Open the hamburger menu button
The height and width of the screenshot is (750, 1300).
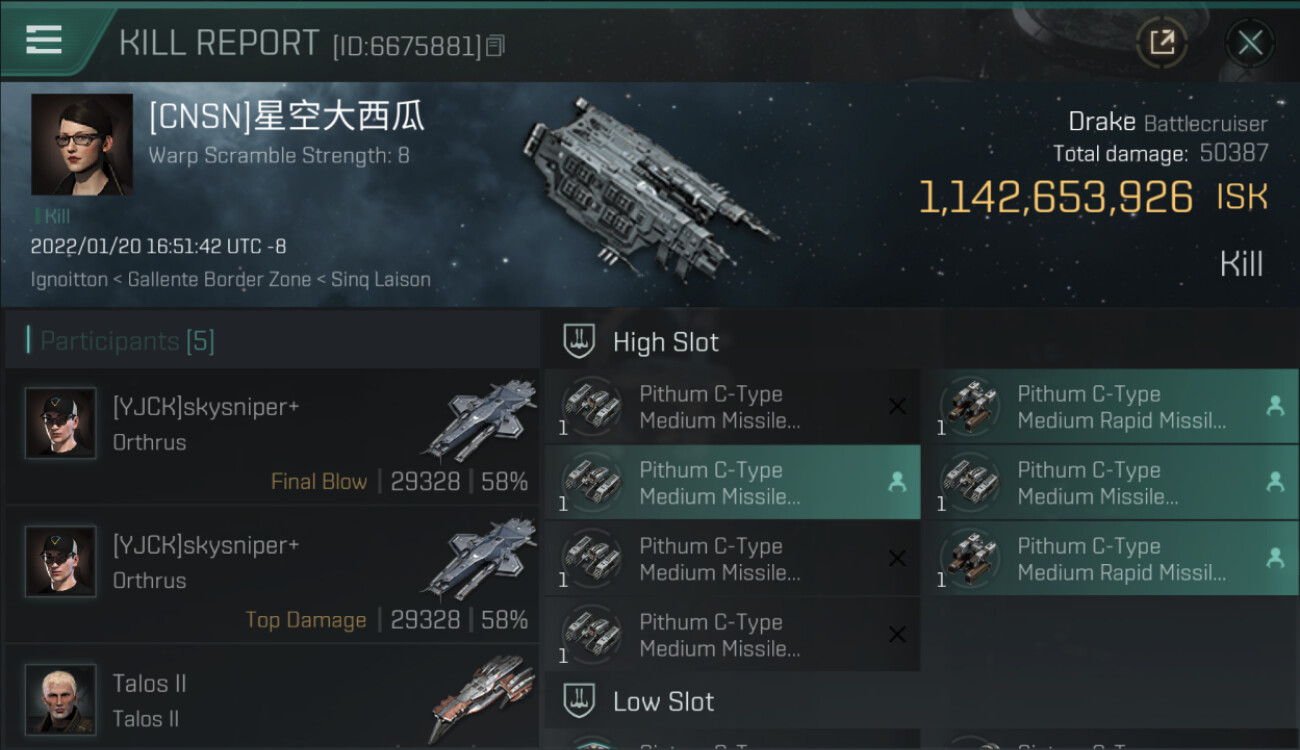tap(44, 39)
